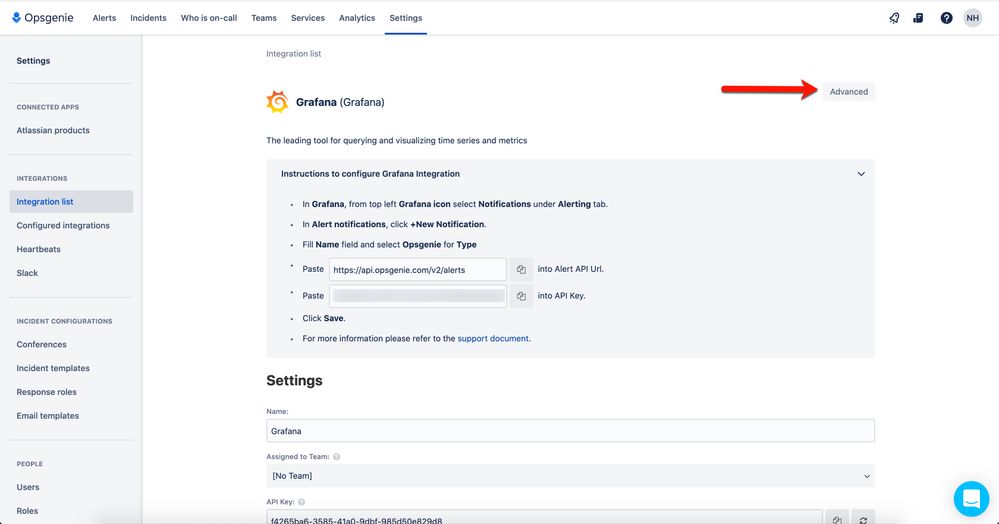Open the rocket what's new icon
Viewport: 999px width, 524px height.
pyautogui.click(x=895, y=18)
